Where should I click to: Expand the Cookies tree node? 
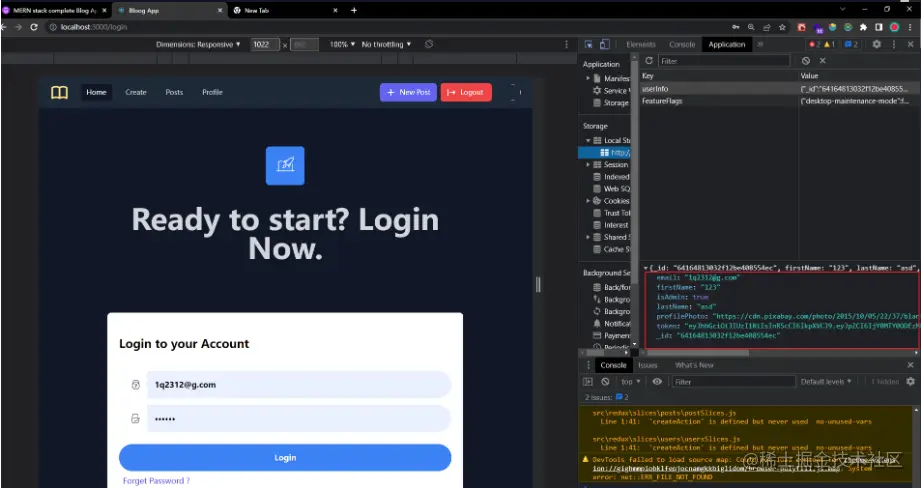[x=588, y=201]
